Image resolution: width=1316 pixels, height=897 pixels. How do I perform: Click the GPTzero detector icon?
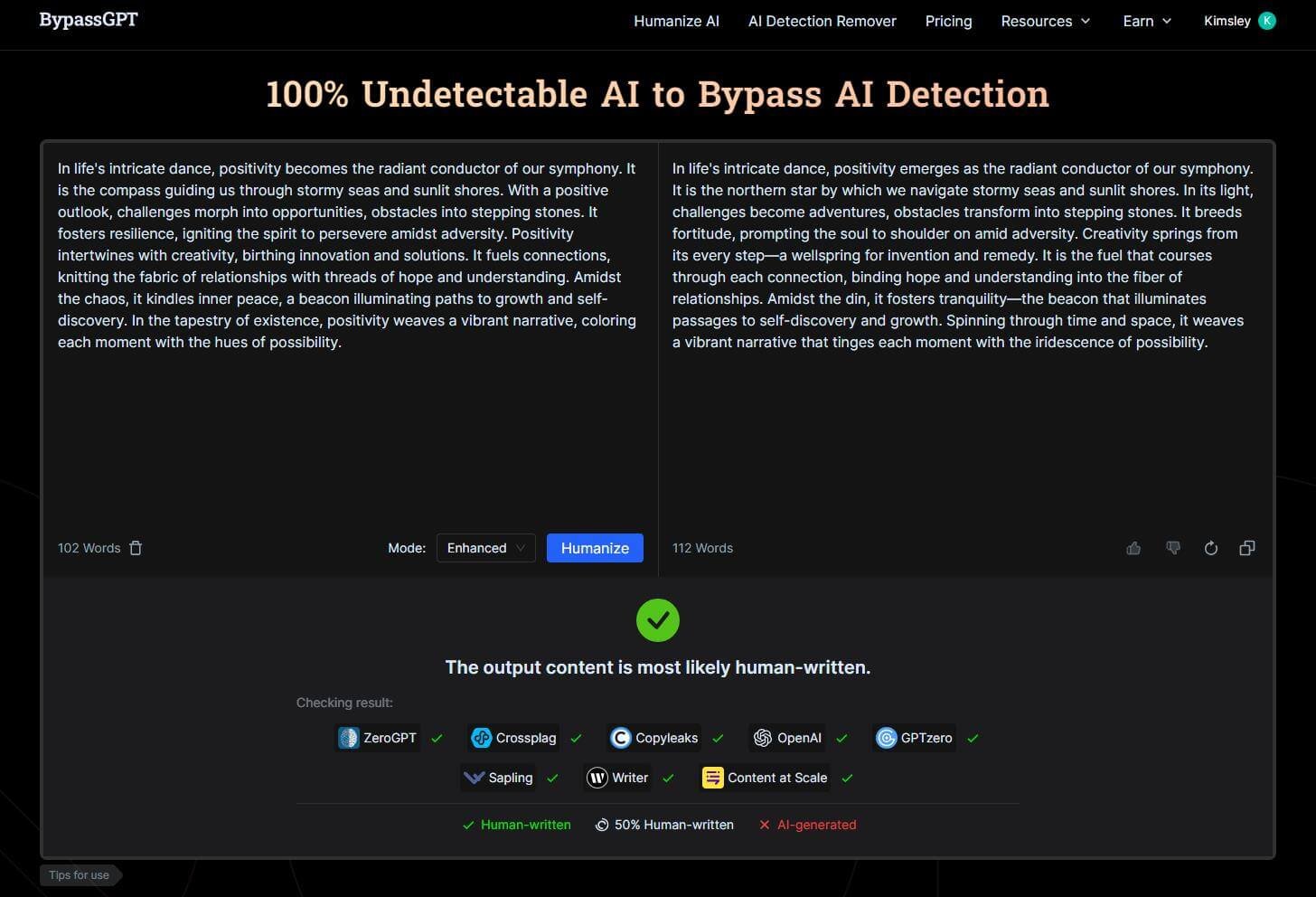click(x=886, y=738)
